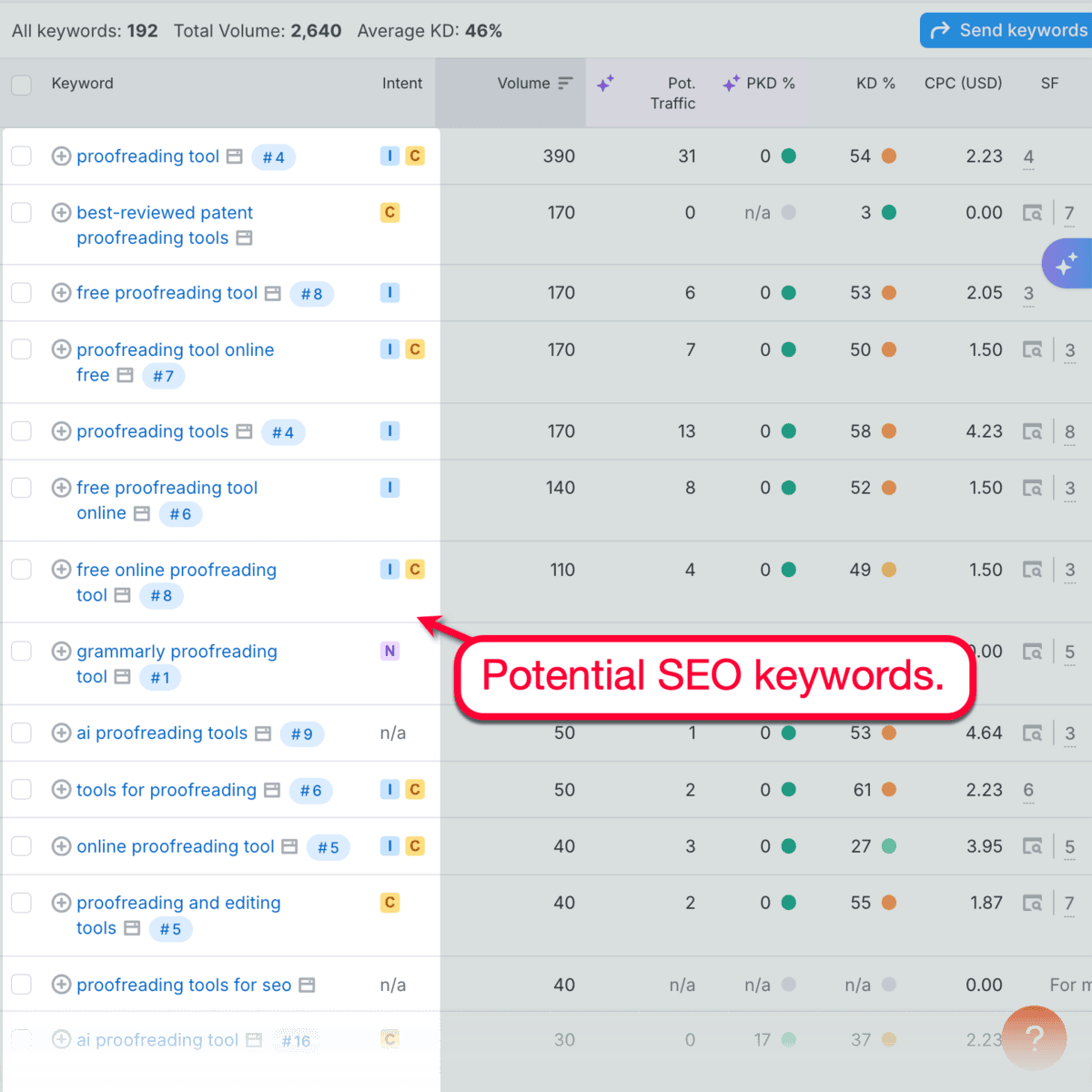
Task: Click the AI sparkle icon beside PKD % header
Action: click(730, 83)
